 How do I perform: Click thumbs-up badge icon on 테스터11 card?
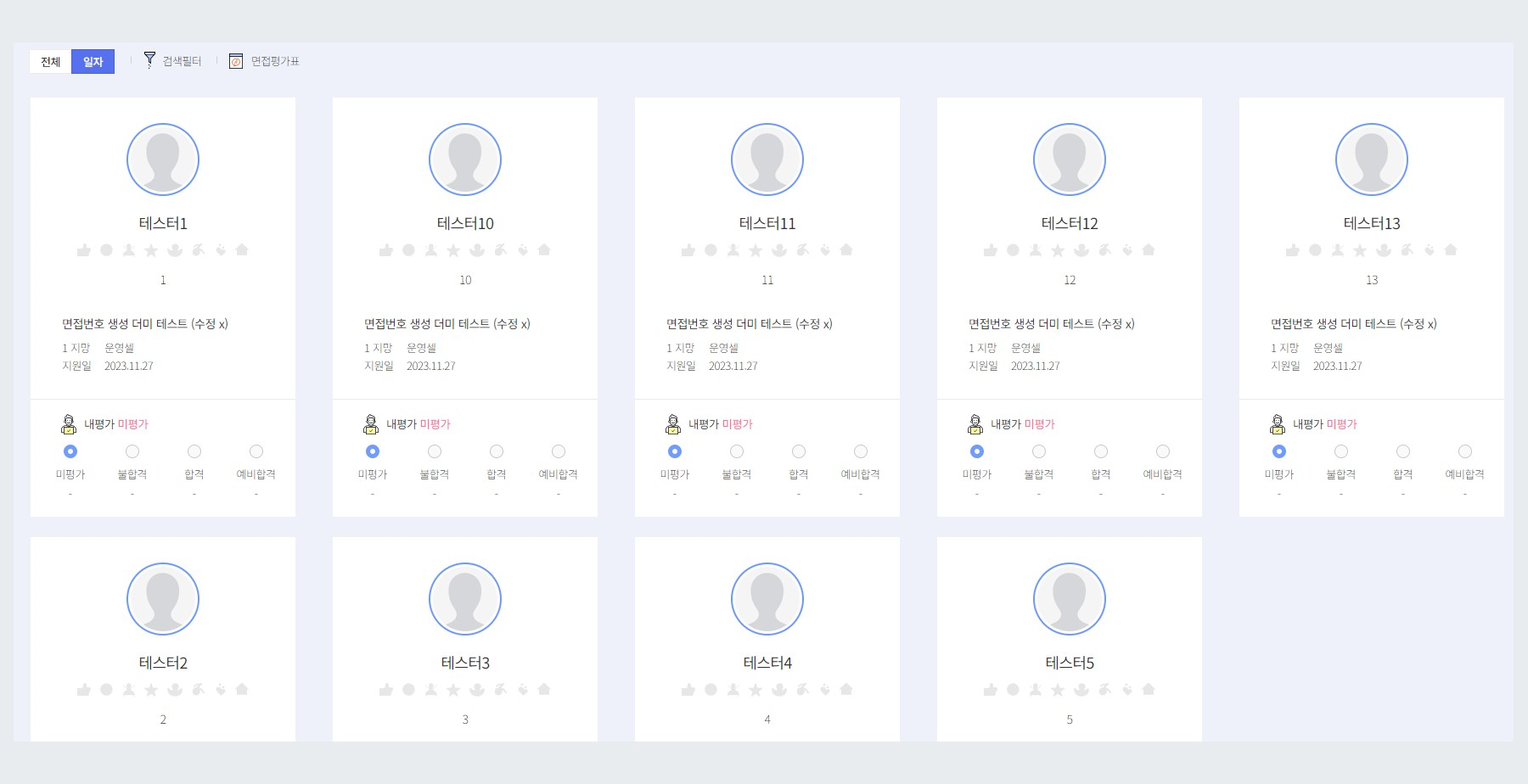coord(688,250)
